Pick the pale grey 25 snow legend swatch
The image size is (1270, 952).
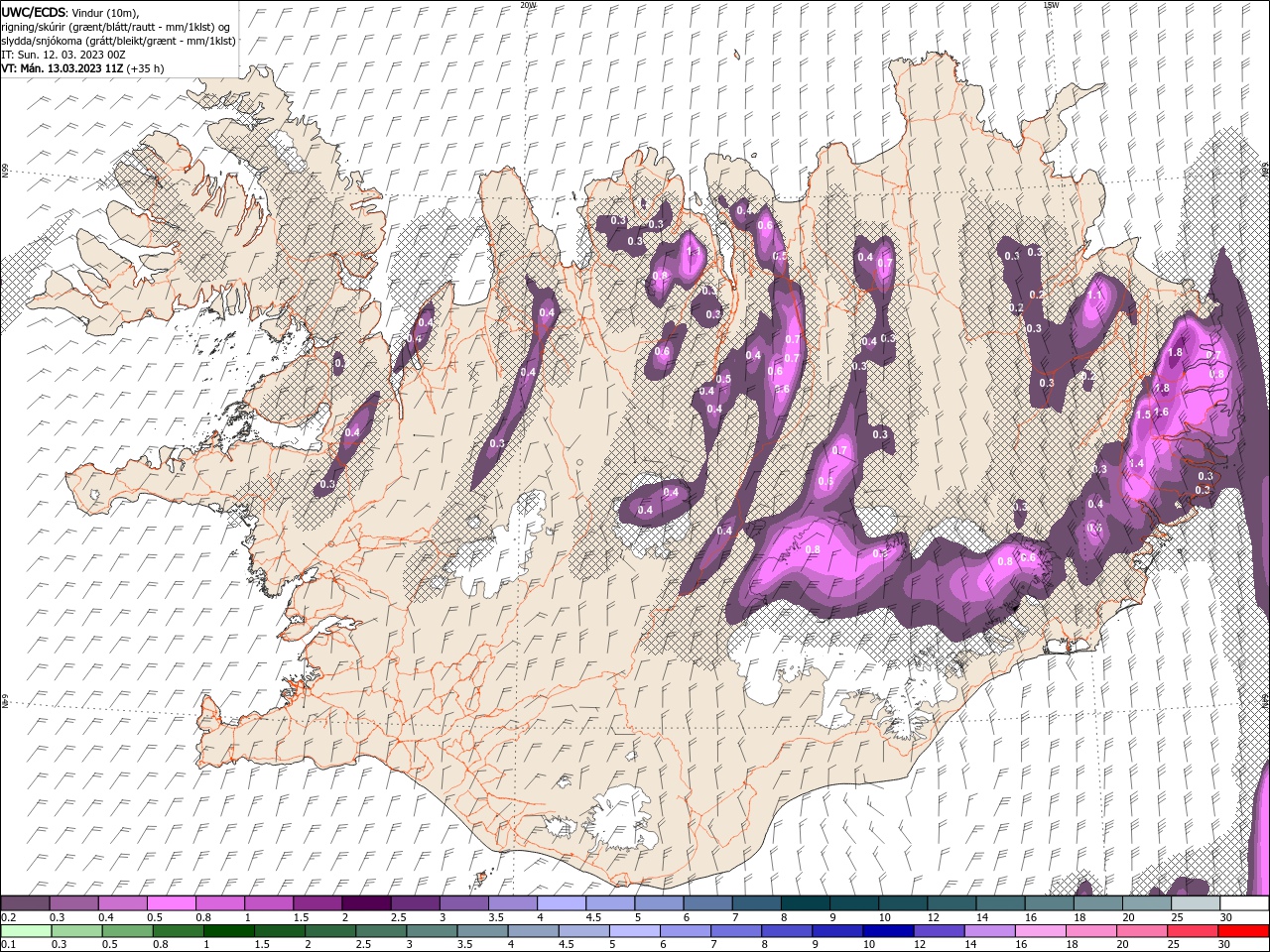tap(1196, 903)
